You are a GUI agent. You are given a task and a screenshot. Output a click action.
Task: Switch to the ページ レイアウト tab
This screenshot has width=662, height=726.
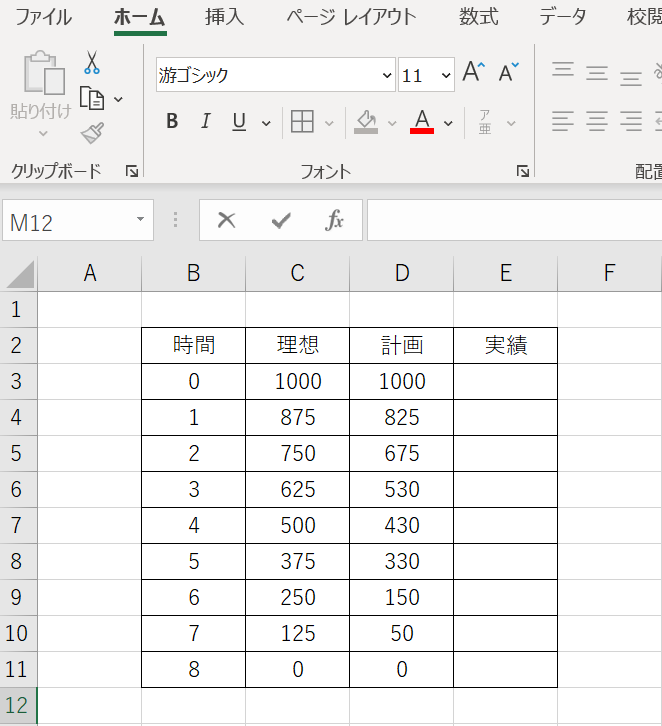point(352,18)
